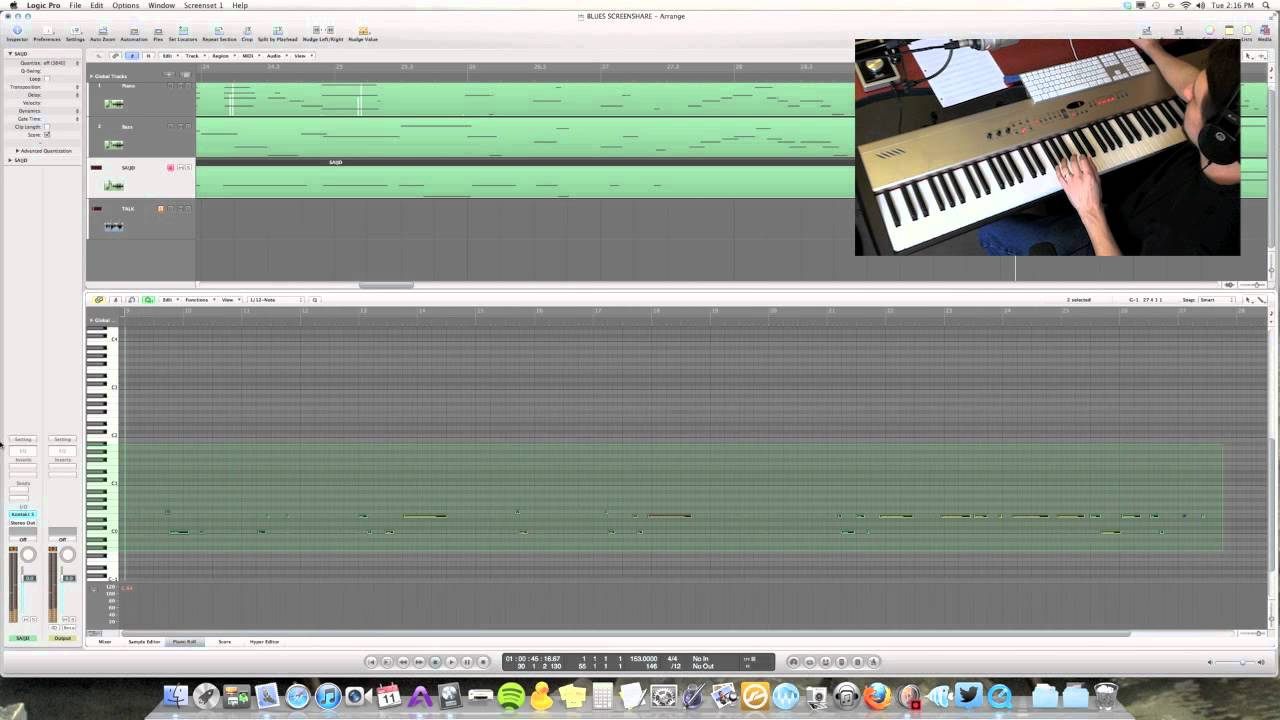
Task: Click the Settings toolbar icon
Action: click(x=75, y=31)
